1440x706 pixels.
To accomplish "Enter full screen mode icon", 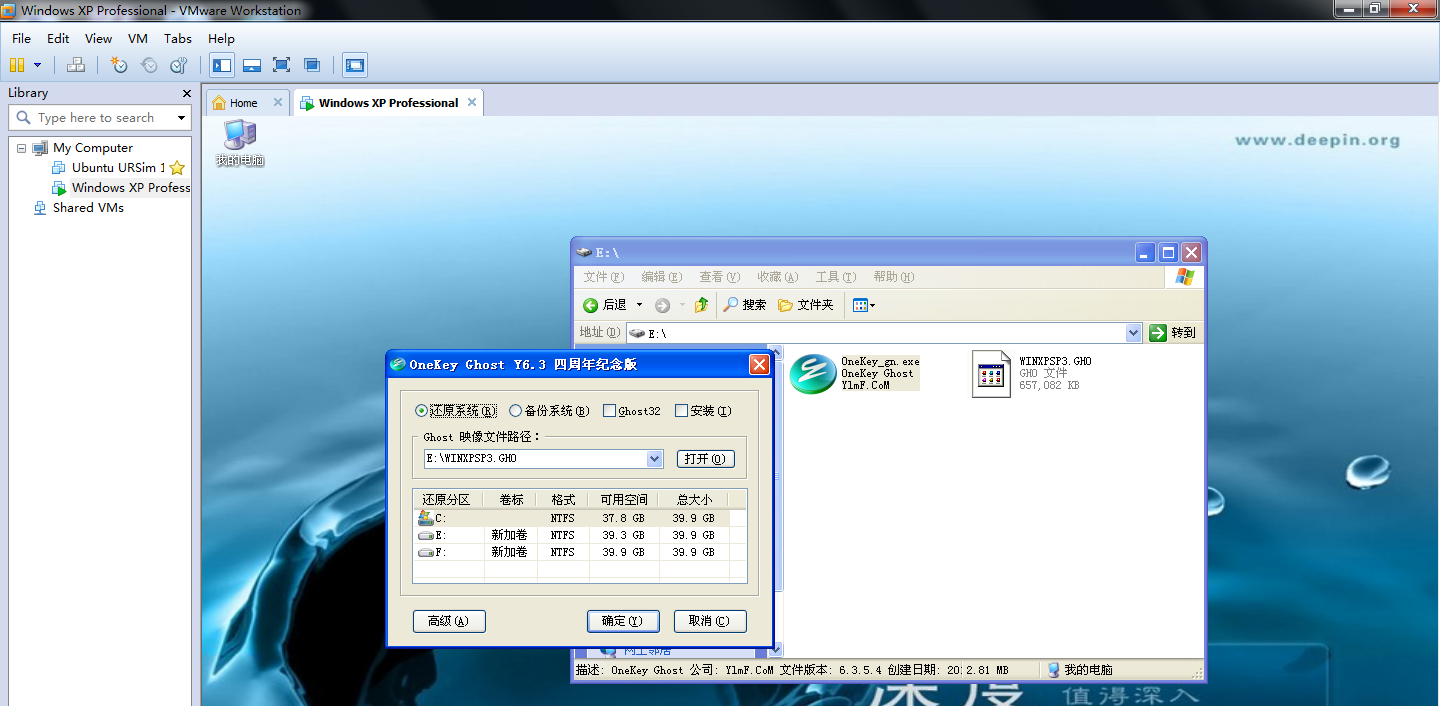I will [282, 65].
